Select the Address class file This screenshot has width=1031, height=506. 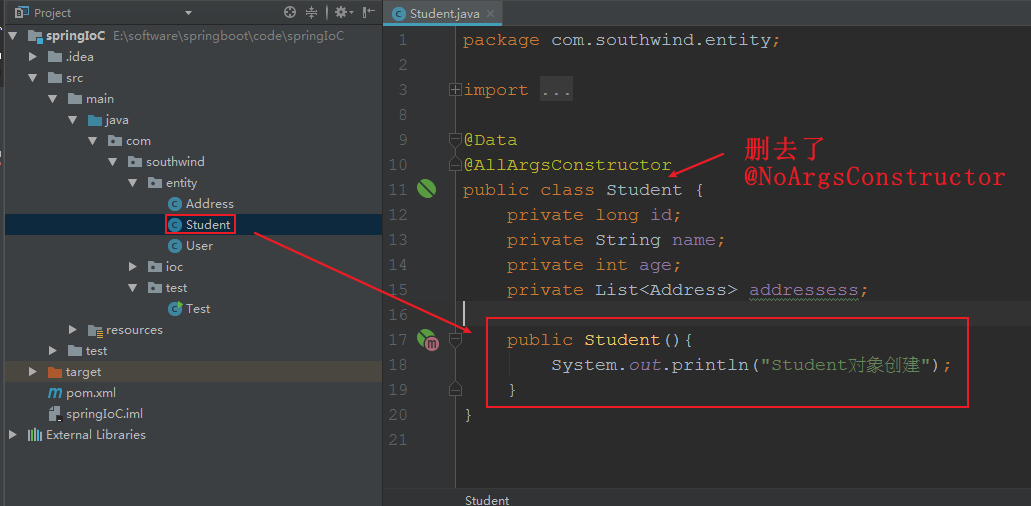(x=209, y=204)
